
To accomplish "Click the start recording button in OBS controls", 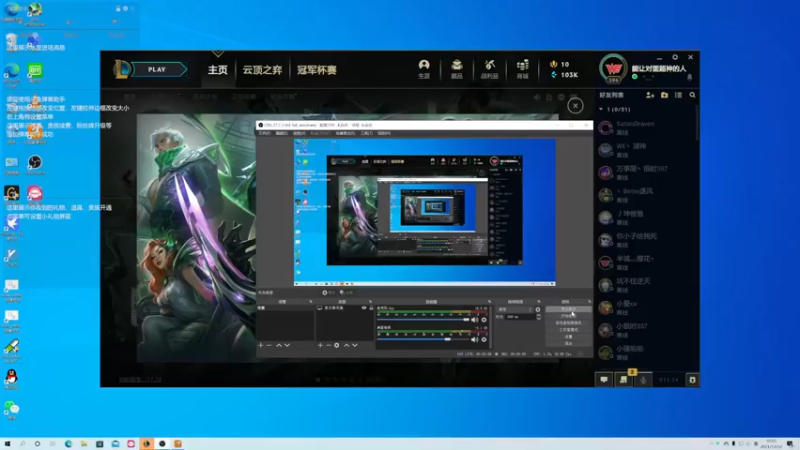I will pos(568,316).
